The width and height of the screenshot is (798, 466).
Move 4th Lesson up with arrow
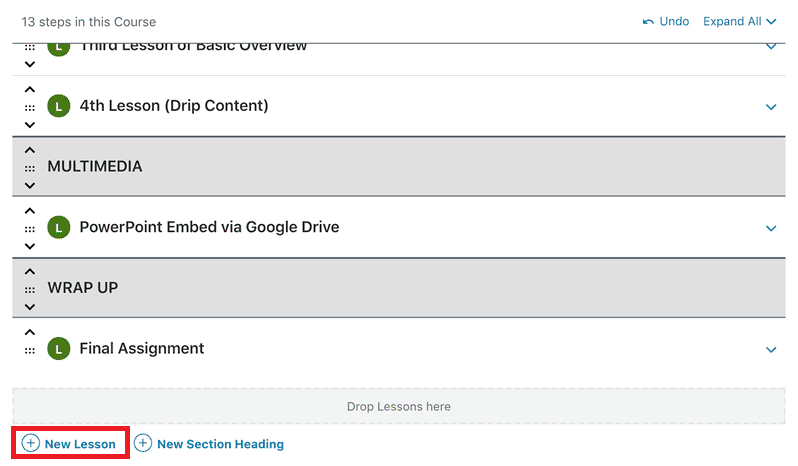[30, 90]
